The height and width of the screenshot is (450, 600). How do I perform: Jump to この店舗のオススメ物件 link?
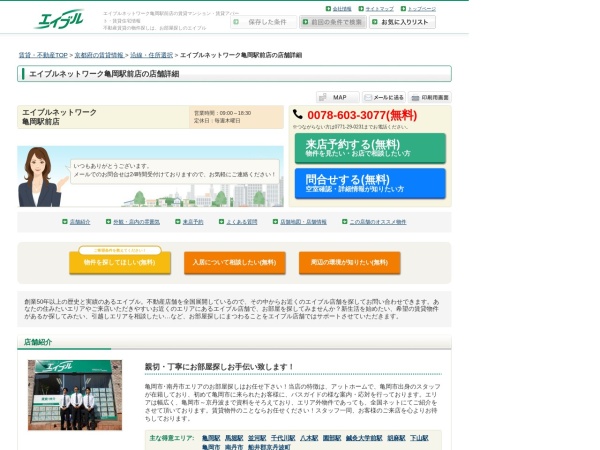point(378,222)
